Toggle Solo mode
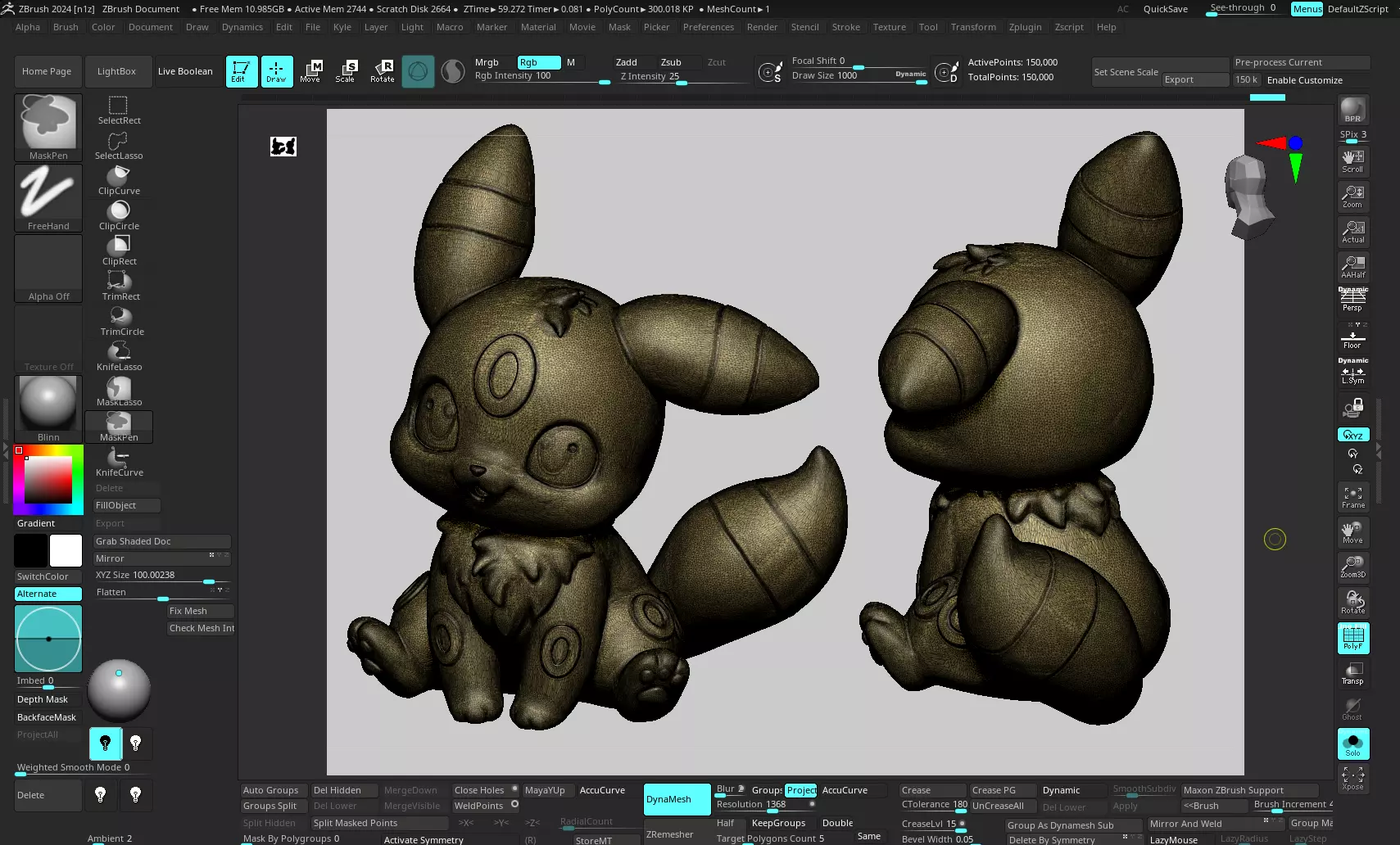 click(1352, 743)
